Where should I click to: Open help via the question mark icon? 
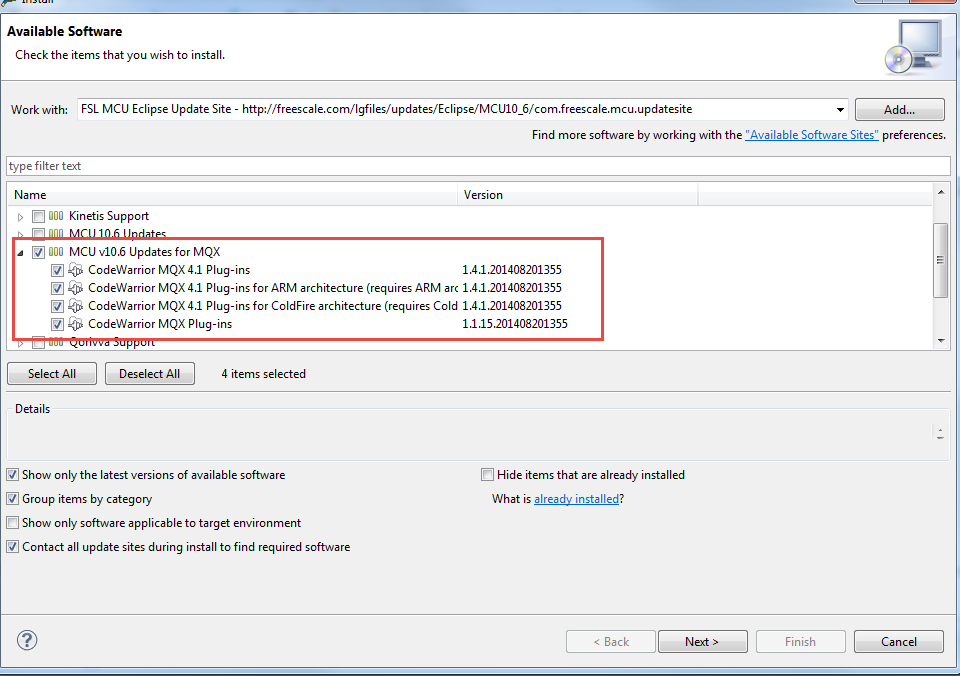[x=27, y=640]
